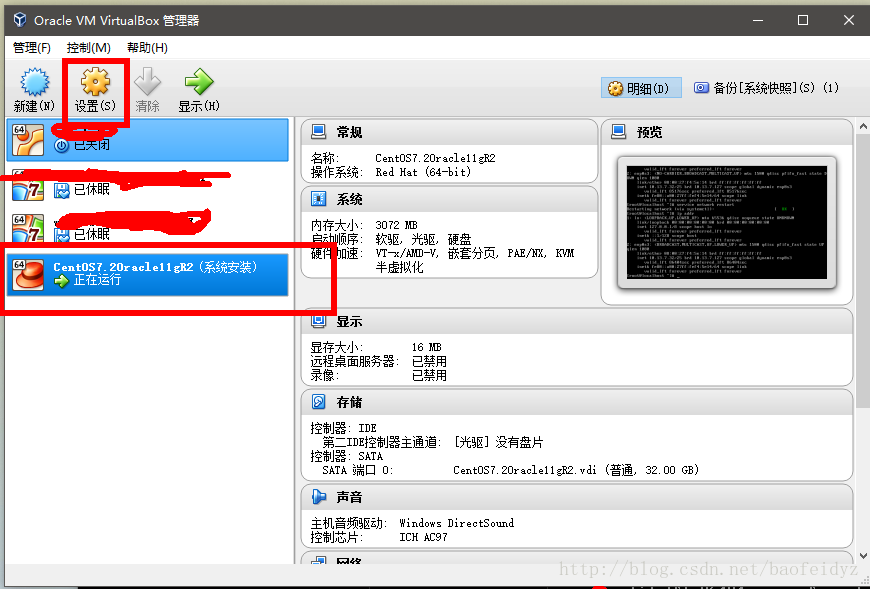Open the 控制(M) menu

click(x=88, y=48)
